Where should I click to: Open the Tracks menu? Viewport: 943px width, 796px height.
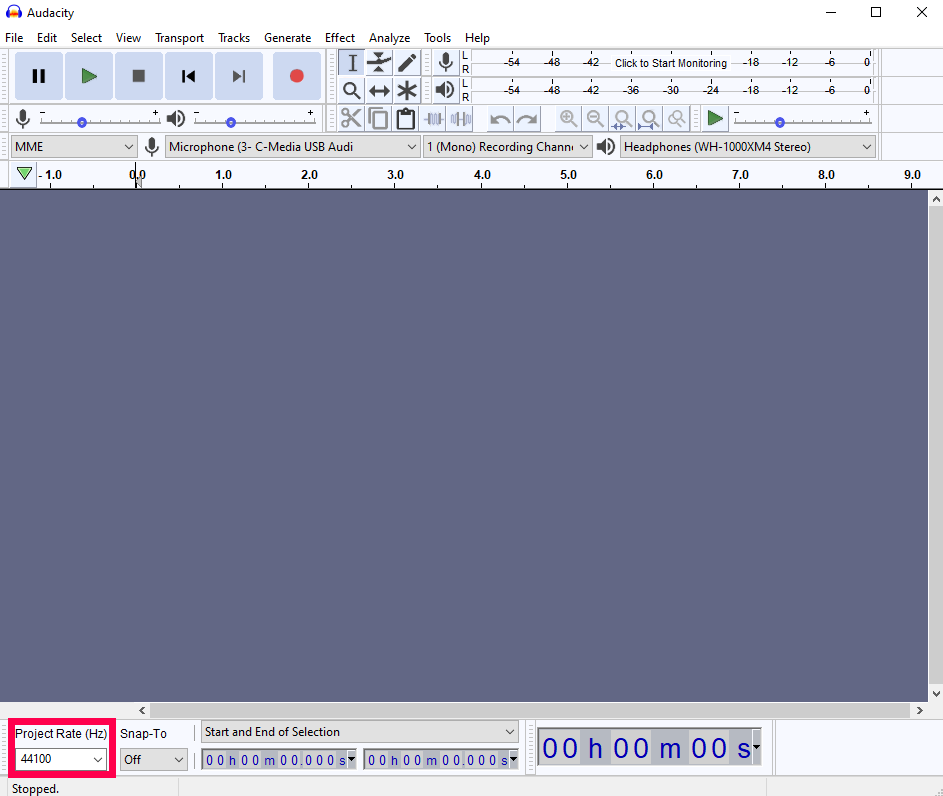pyautogui.click(x=234, y=38)
